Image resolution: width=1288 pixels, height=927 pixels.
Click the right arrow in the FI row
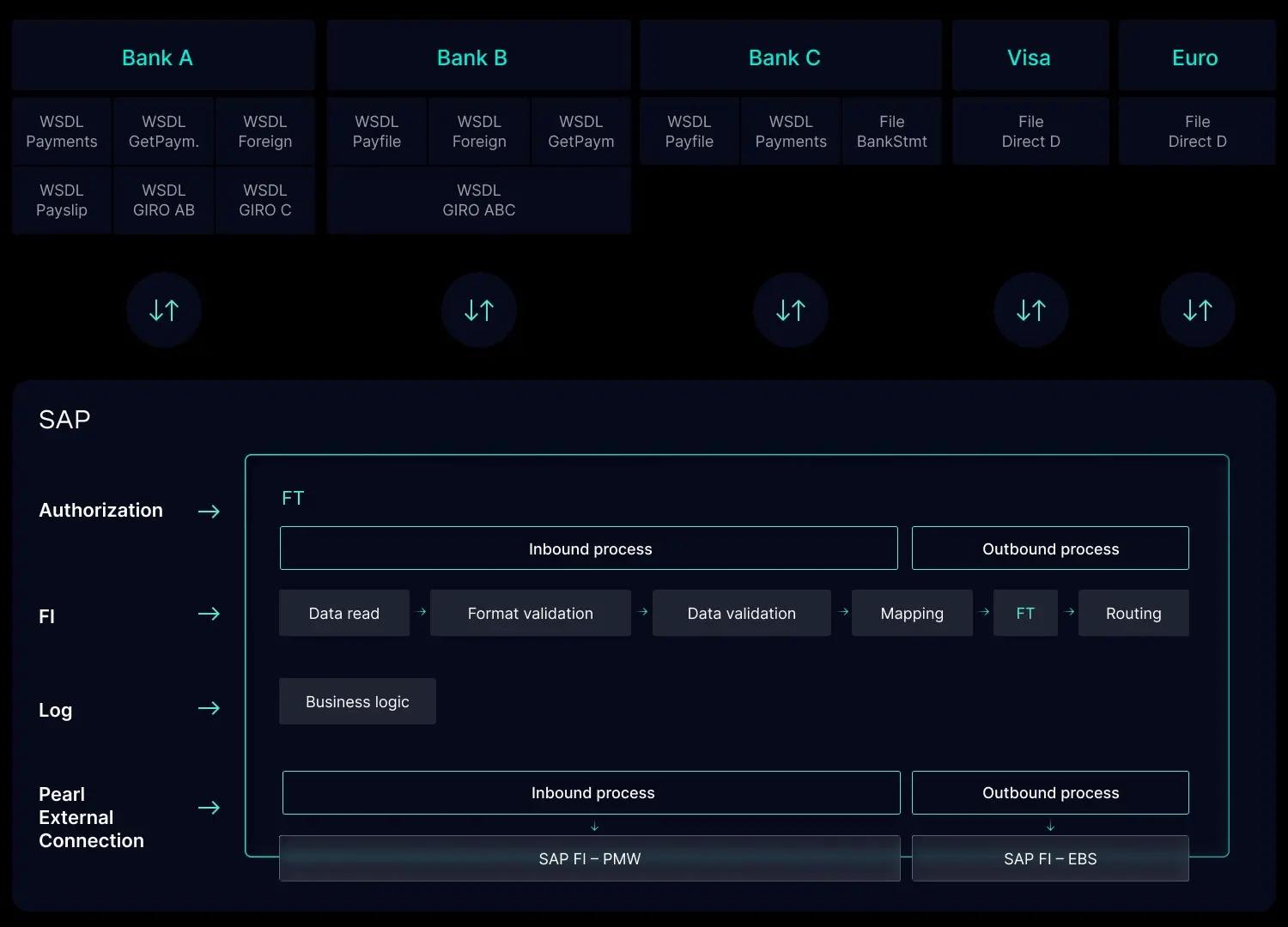coord(209,614)
